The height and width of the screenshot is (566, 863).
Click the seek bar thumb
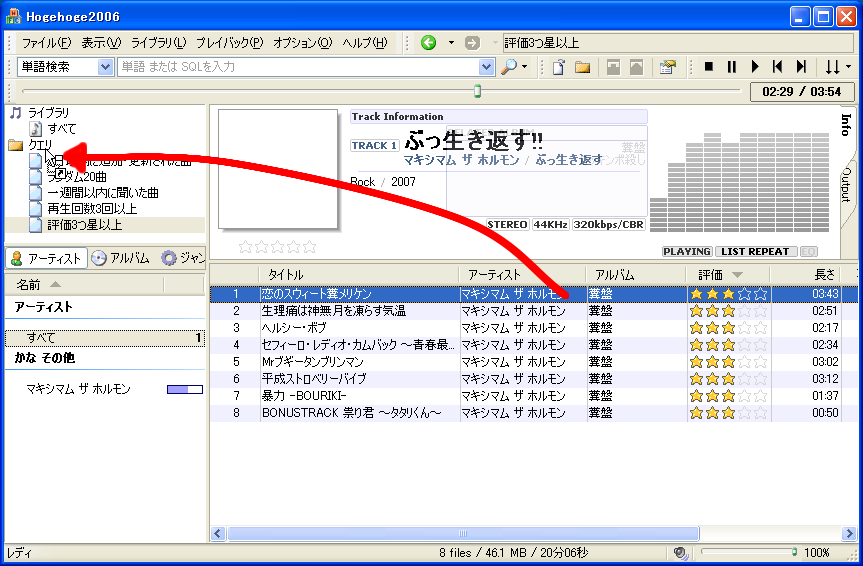(x=477, y=91)
